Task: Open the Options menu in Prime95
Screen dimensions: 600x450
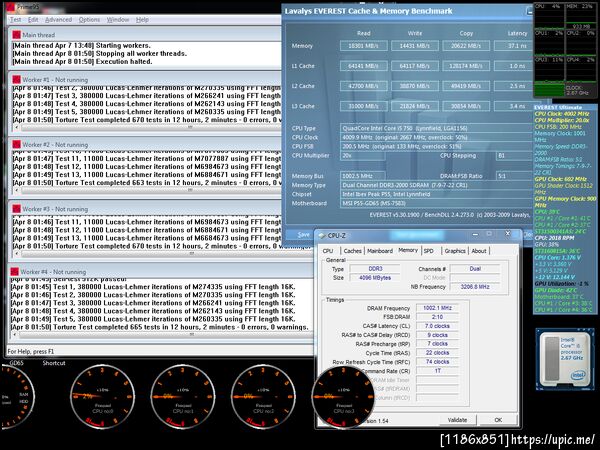Action: (89, 20)
